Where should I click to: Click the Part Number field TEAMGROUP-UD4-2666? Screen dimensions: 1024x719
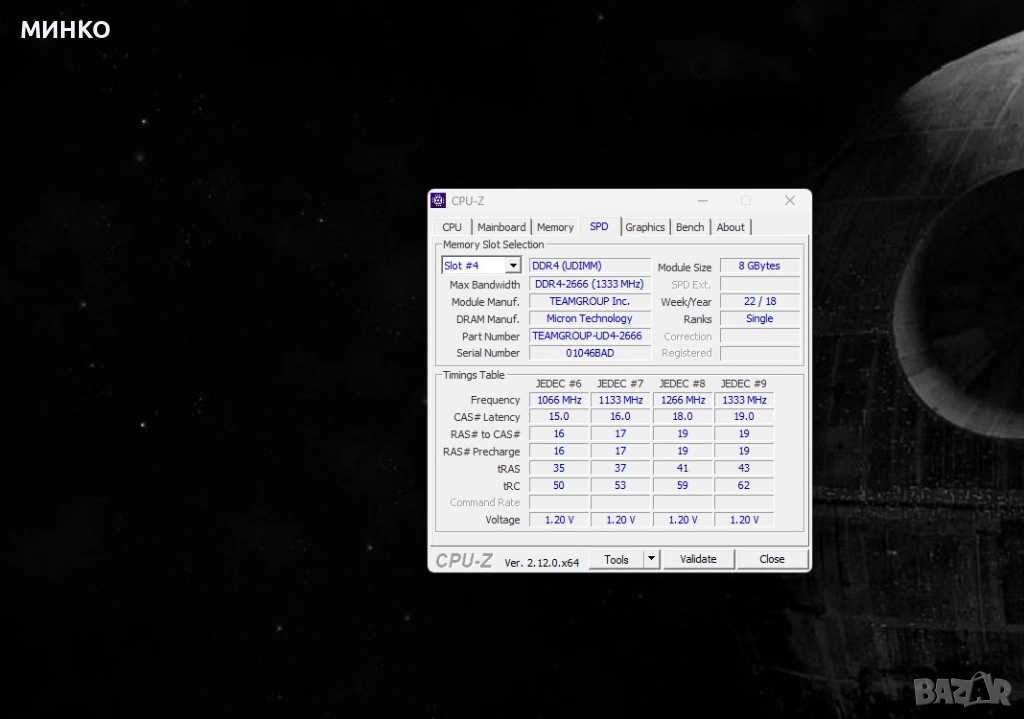click(x=589, y=336)
